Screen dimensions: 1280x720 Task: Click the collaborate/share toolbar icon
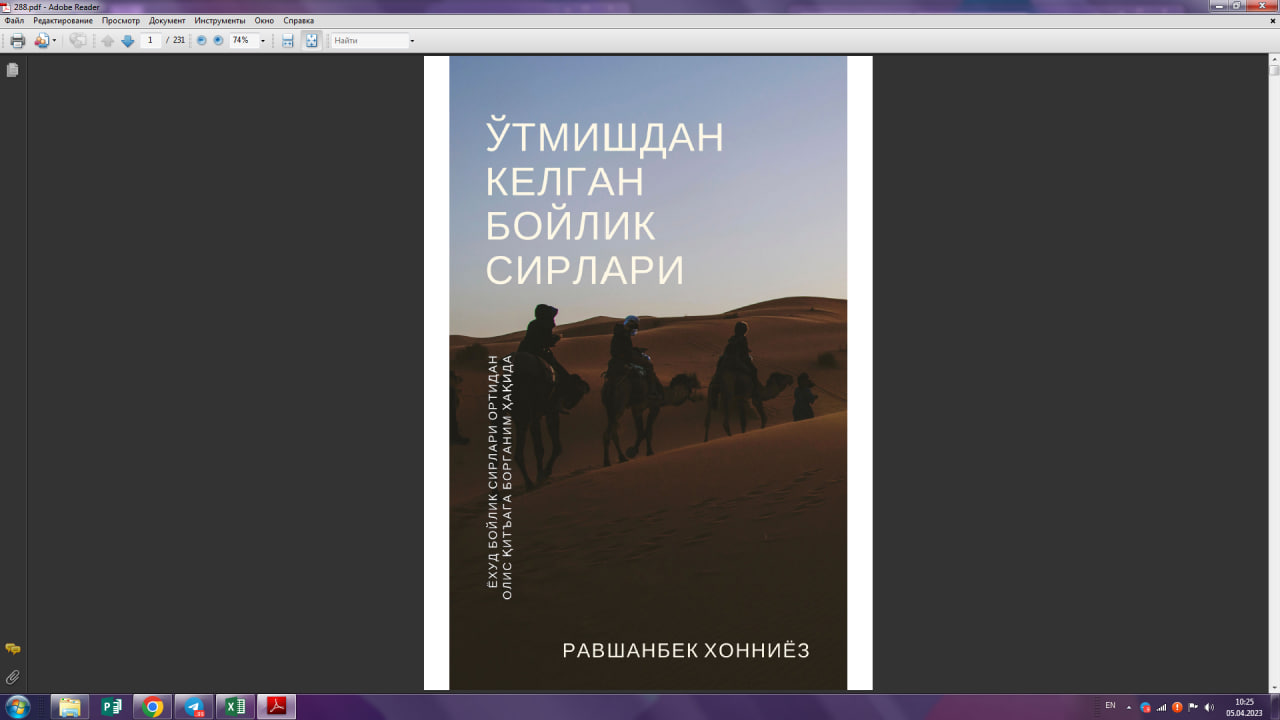(x=42, y=41)
